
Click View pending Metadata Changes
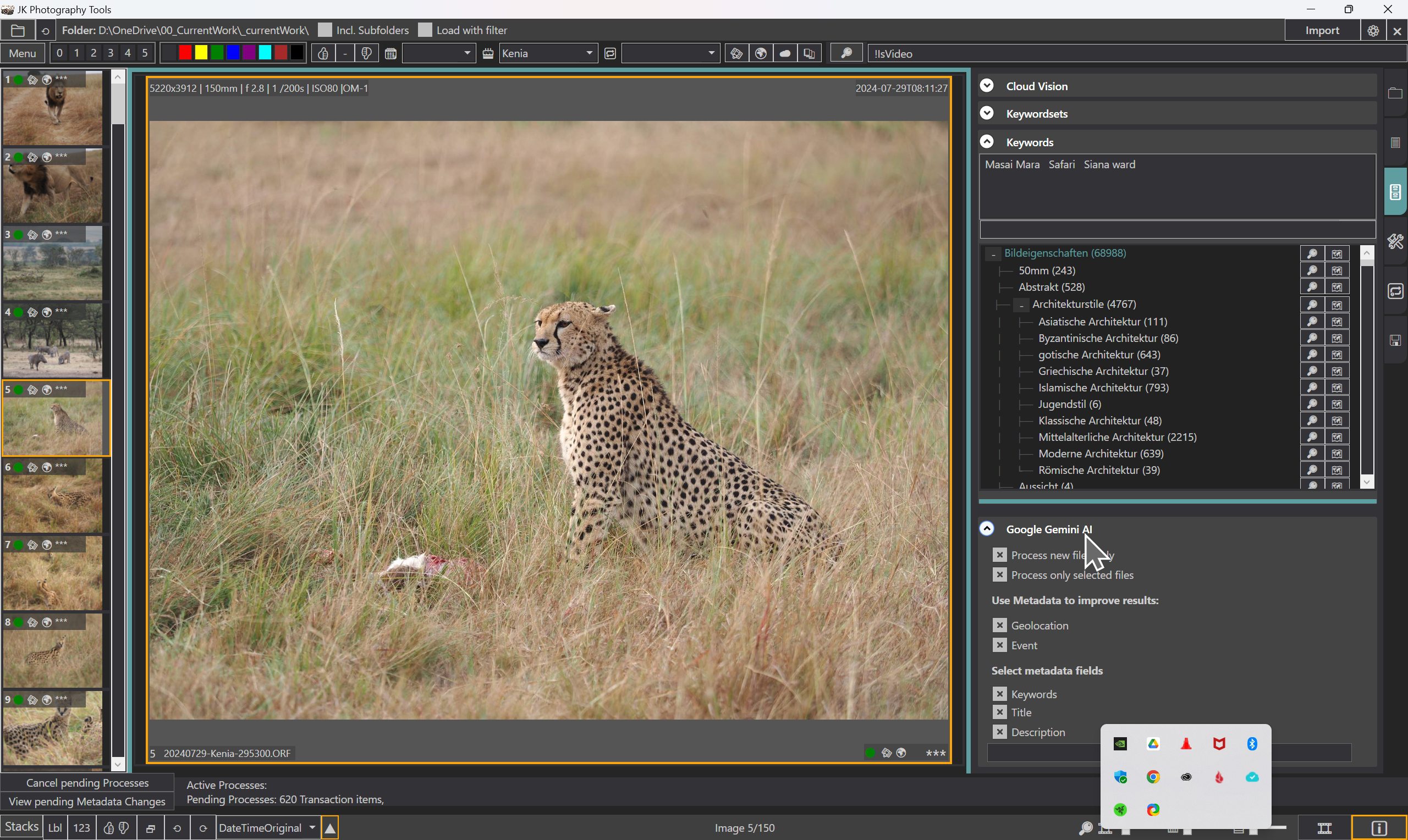coord(87,802)
